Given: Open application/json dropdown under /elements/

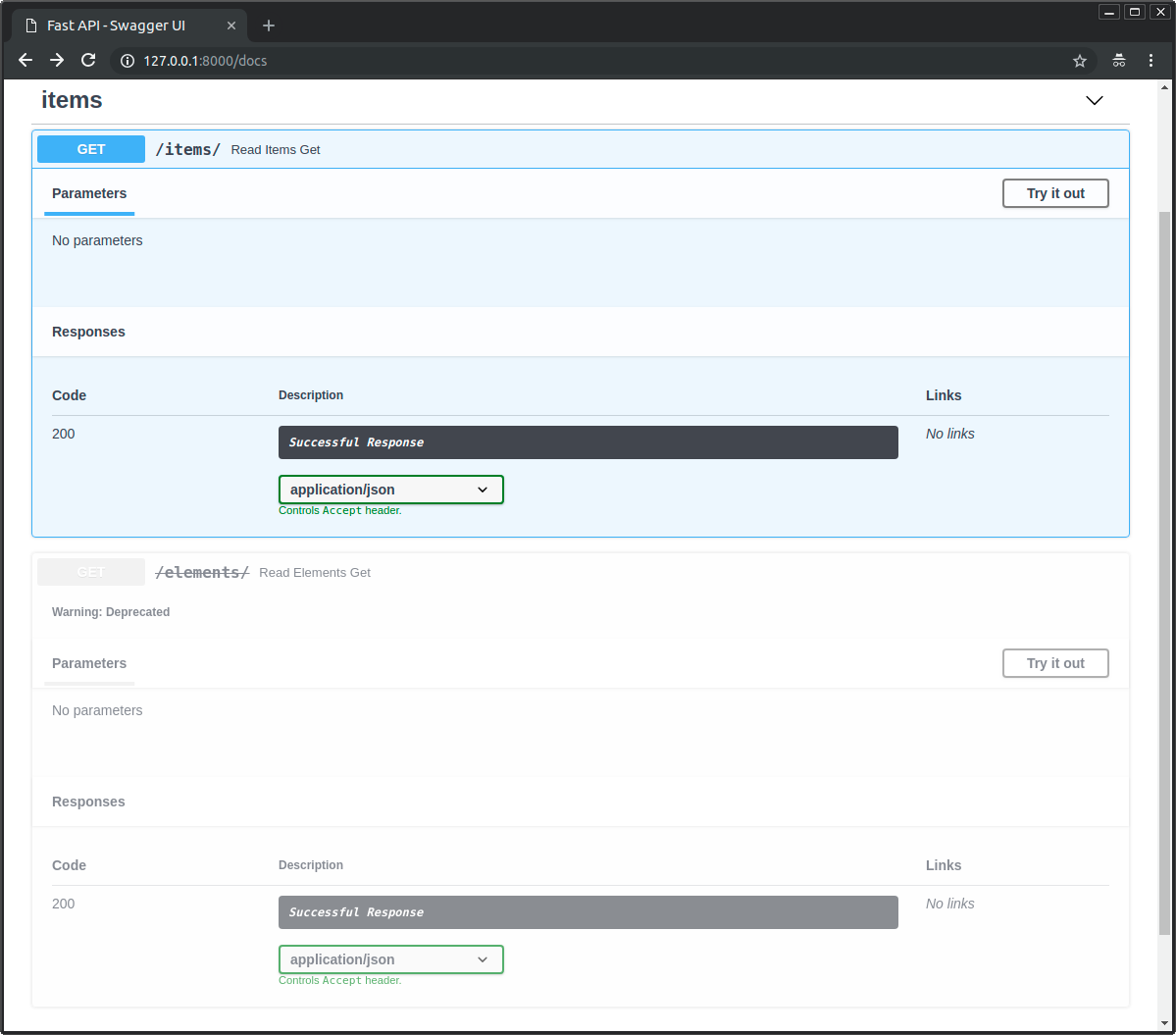Looking at the screenshot, I should point(390,959).
